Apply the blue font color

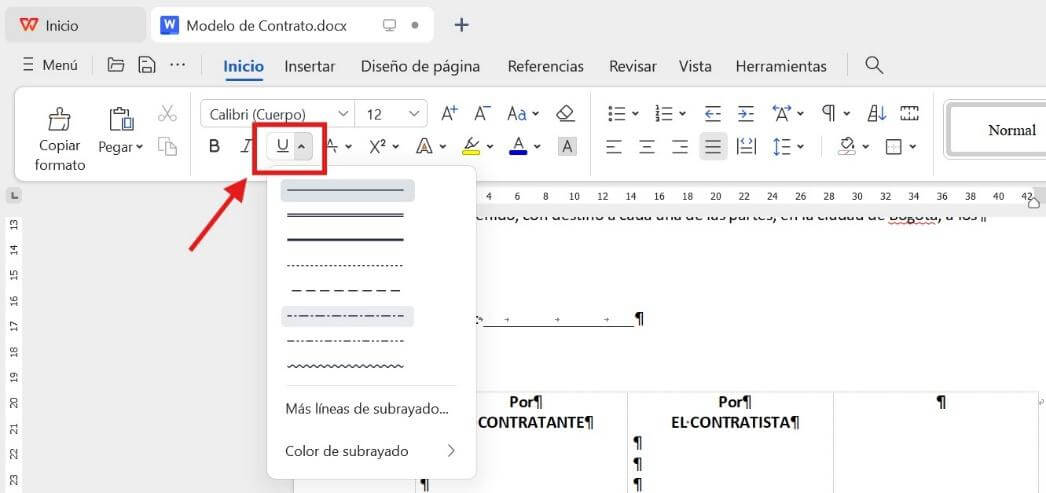(518, 146)
